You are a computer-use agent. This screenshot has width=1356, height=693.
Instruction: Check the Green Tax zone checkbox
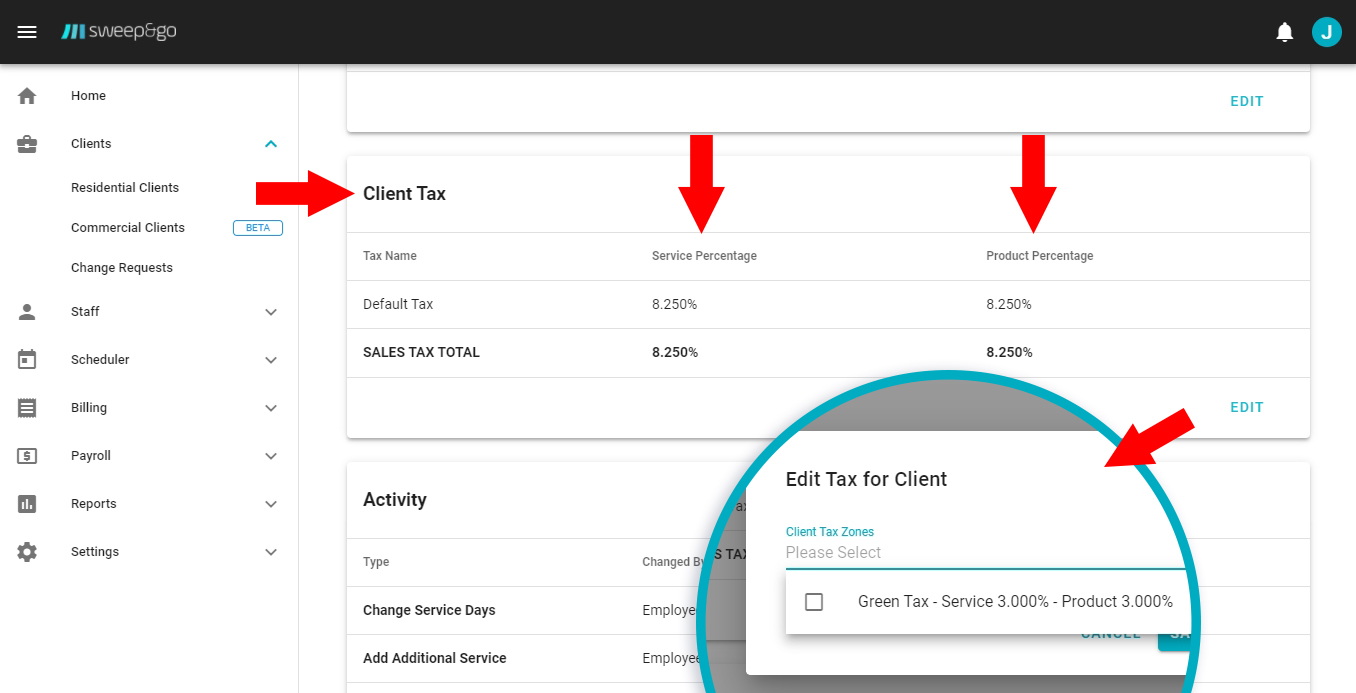click(x=814, y=602)
